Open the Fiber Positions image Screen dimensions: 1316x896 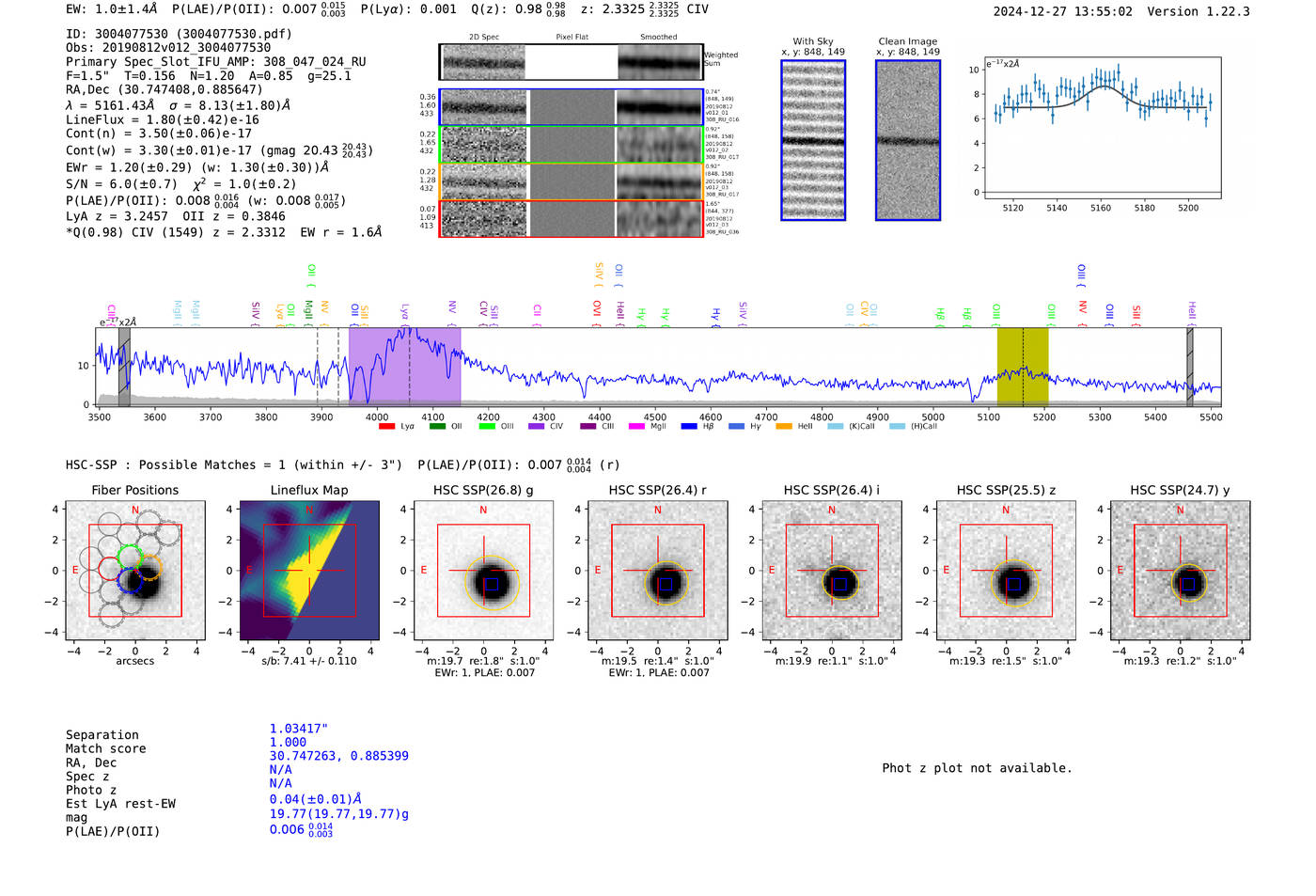[x=135, y=570]
